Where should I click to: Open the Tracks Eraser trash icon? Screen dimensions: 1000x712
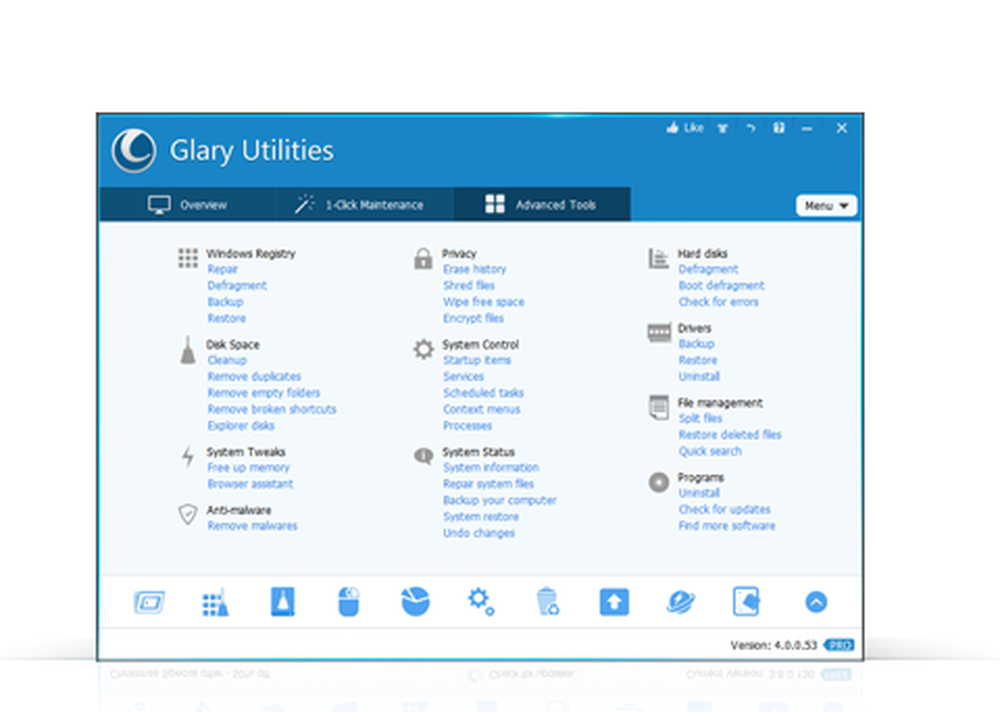547,601
